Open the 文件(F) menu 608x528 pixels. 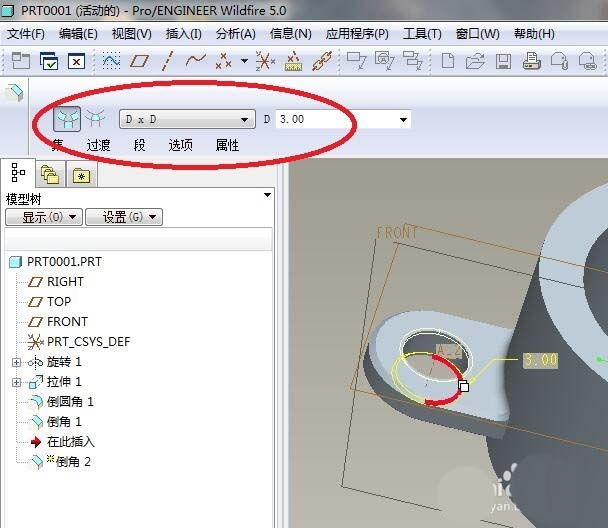[x=26, y=34]
